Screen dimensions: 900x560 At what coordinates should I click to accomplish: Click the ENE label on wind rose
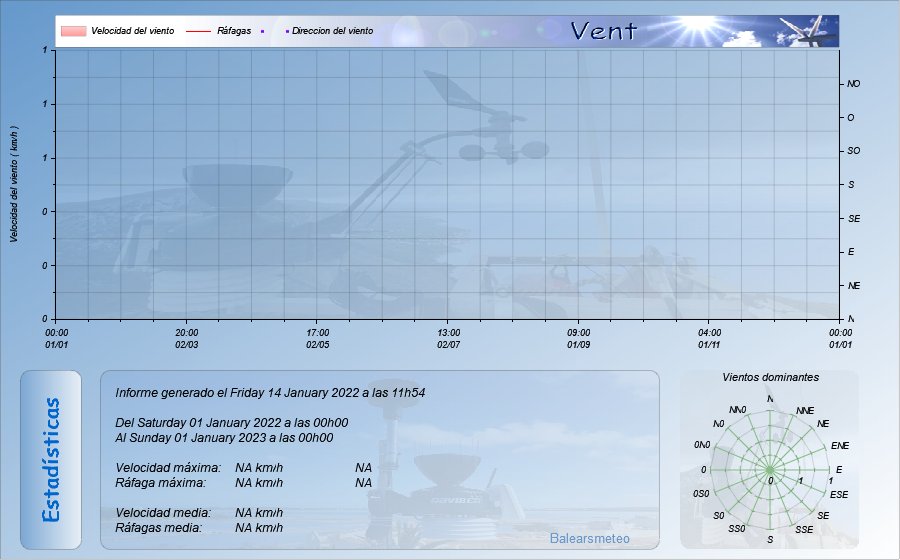click(839, 445)
